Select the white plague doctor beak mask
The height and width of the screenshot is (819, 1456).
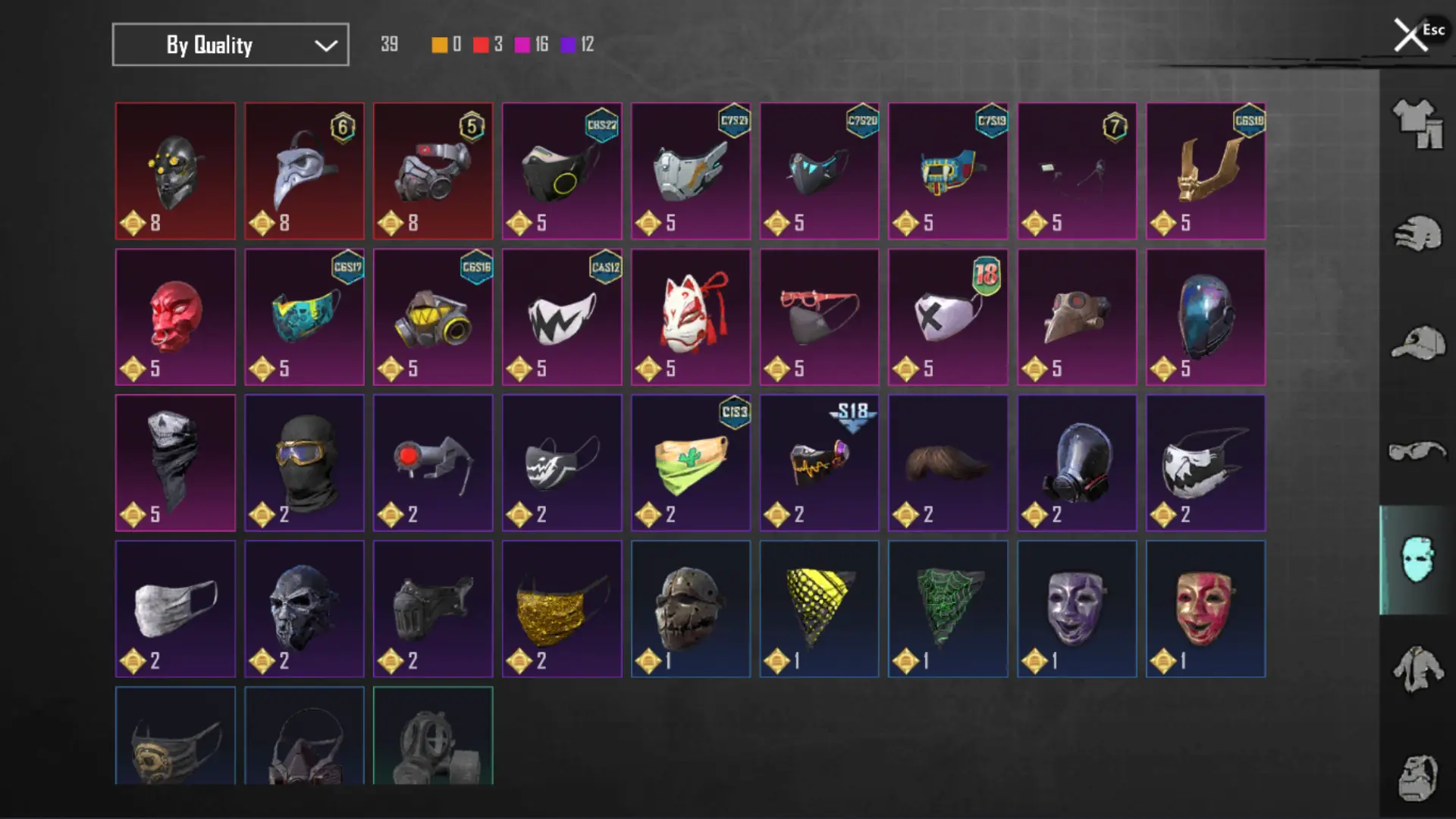(304, 171)
